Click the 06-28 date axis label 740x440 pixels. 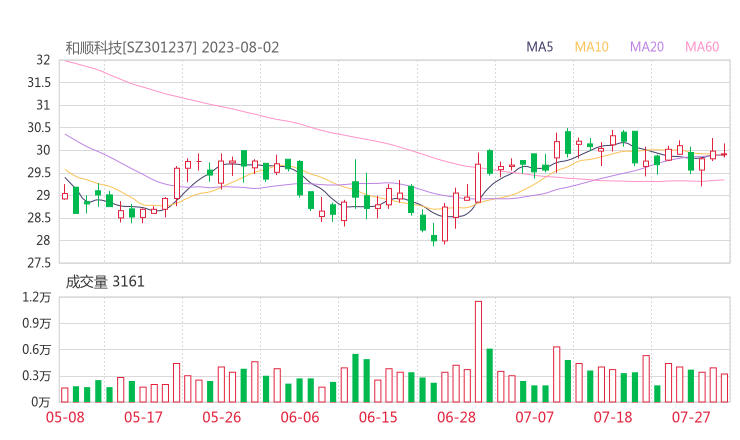coord(456,417)
